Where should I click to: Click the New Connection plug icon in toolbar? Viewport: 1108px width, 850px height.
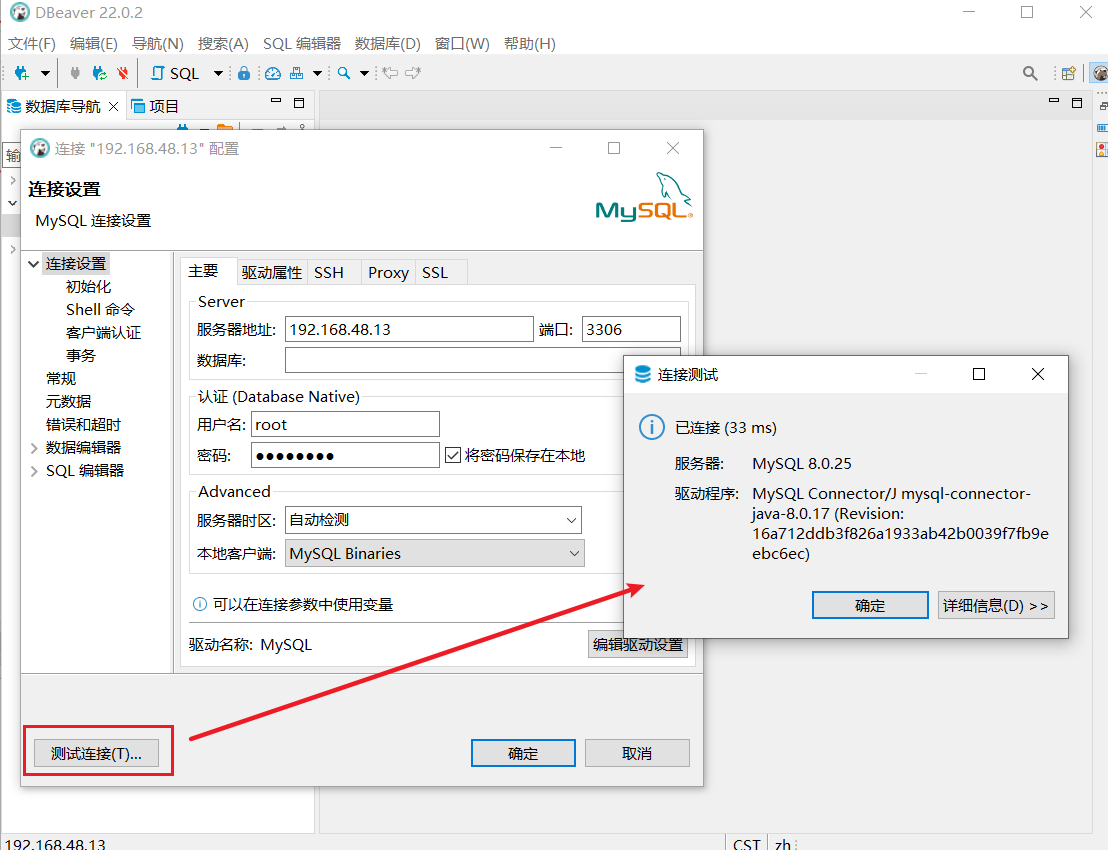(22, 73)
